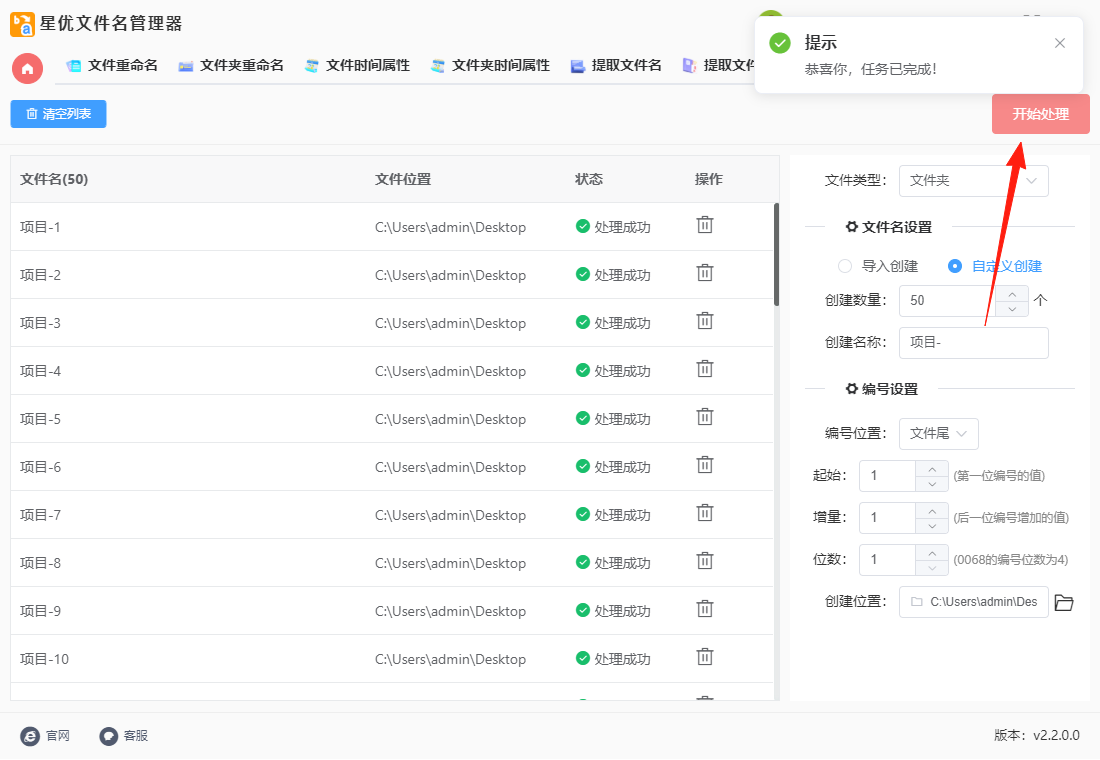Select the 项目-7 file name cell
The width and height of the screenshot is (1100, 760).
pos(40,515)
